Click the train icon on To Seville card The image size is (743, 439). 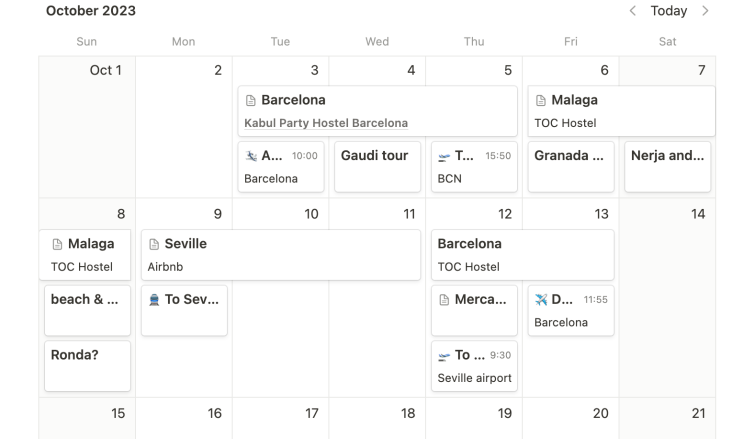(x=154, y=300)
